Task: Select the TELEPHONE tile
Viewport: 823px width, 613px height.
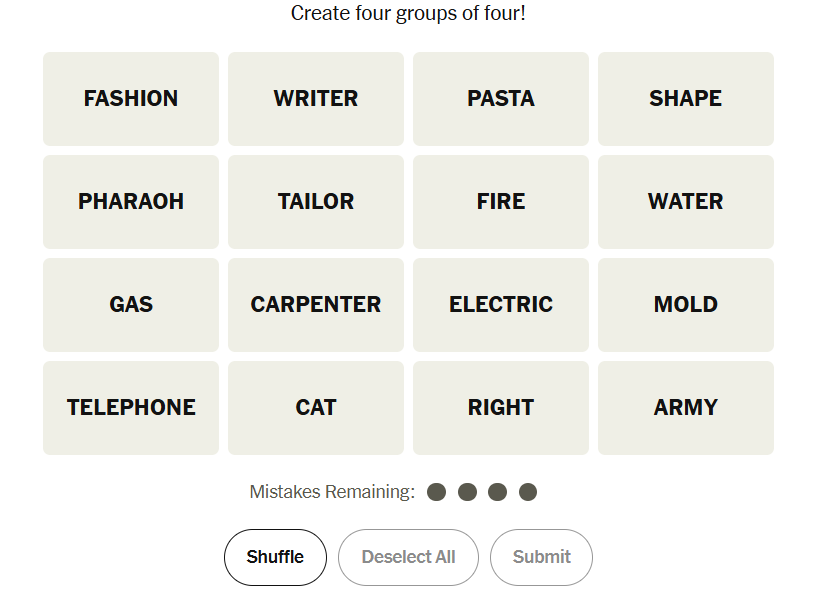Action: (x=131, y=408)
